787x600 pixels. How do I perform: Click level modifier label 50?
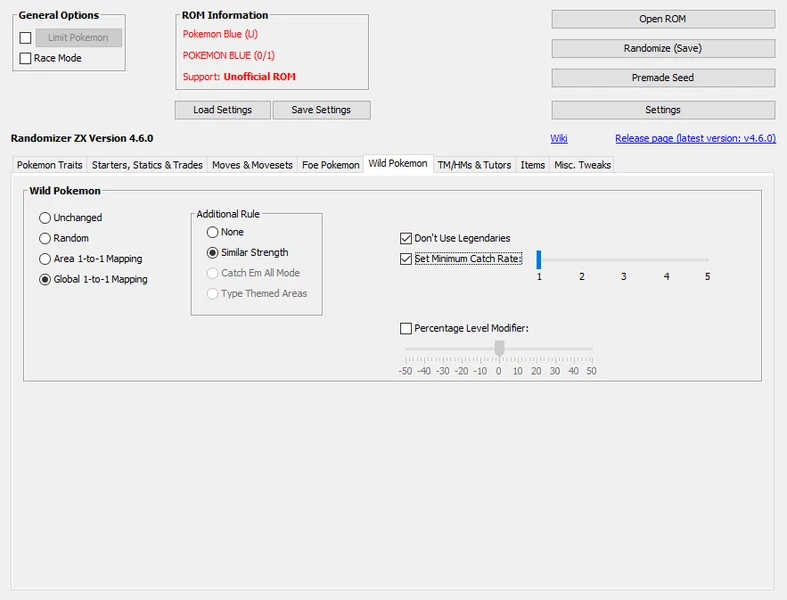pos(591,372)
